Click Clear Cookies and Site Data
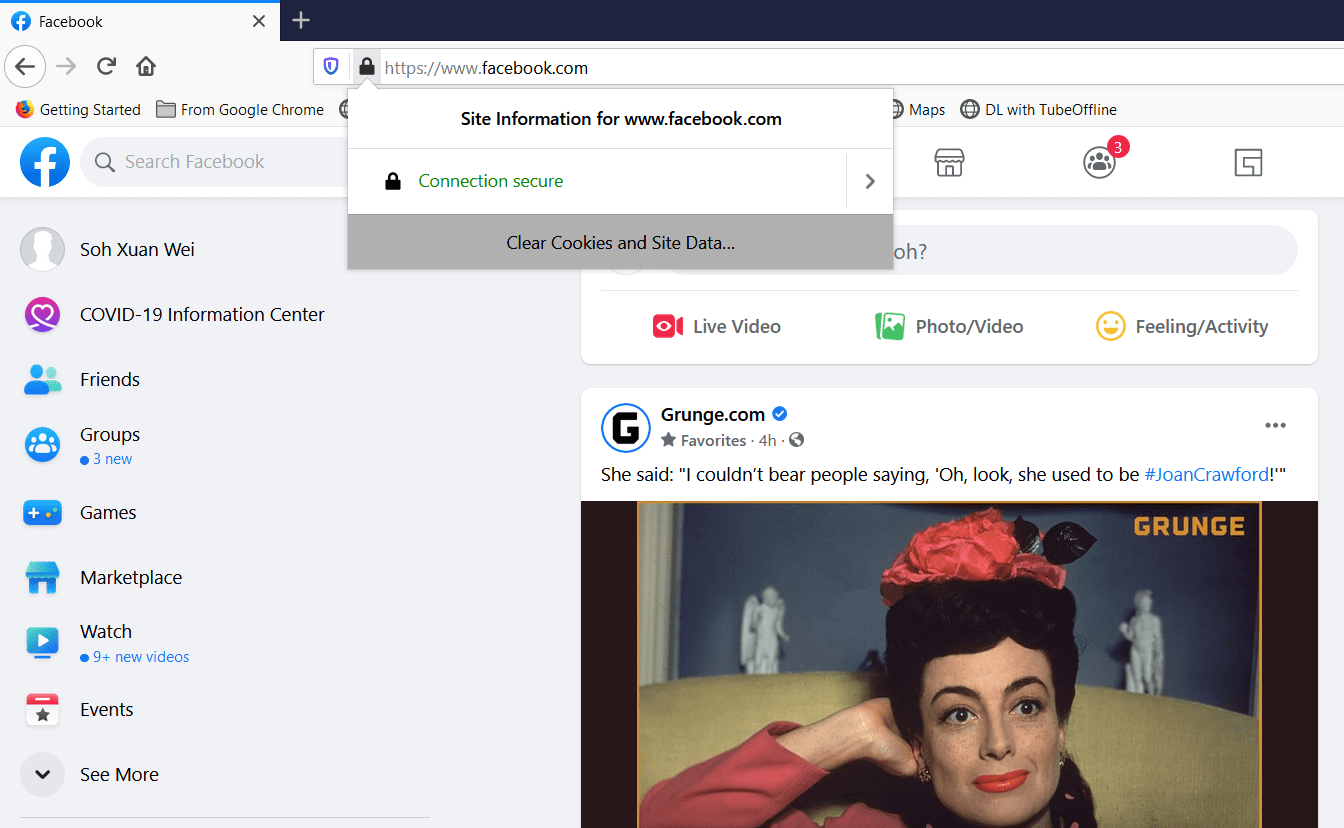The width and height of the screenshot is (1344, 828). 620,242
